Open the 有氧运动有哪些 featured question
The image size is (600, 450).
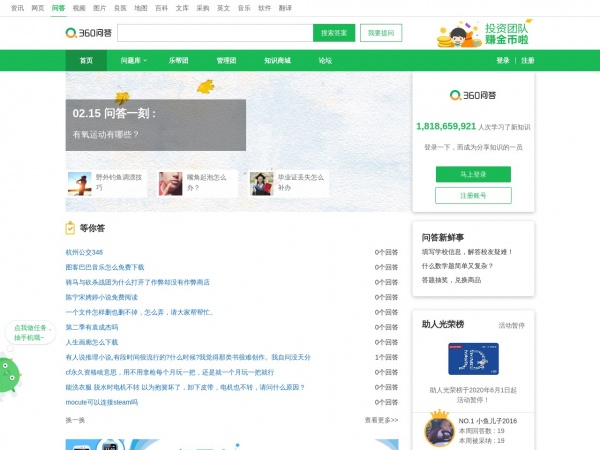point(106,134)
